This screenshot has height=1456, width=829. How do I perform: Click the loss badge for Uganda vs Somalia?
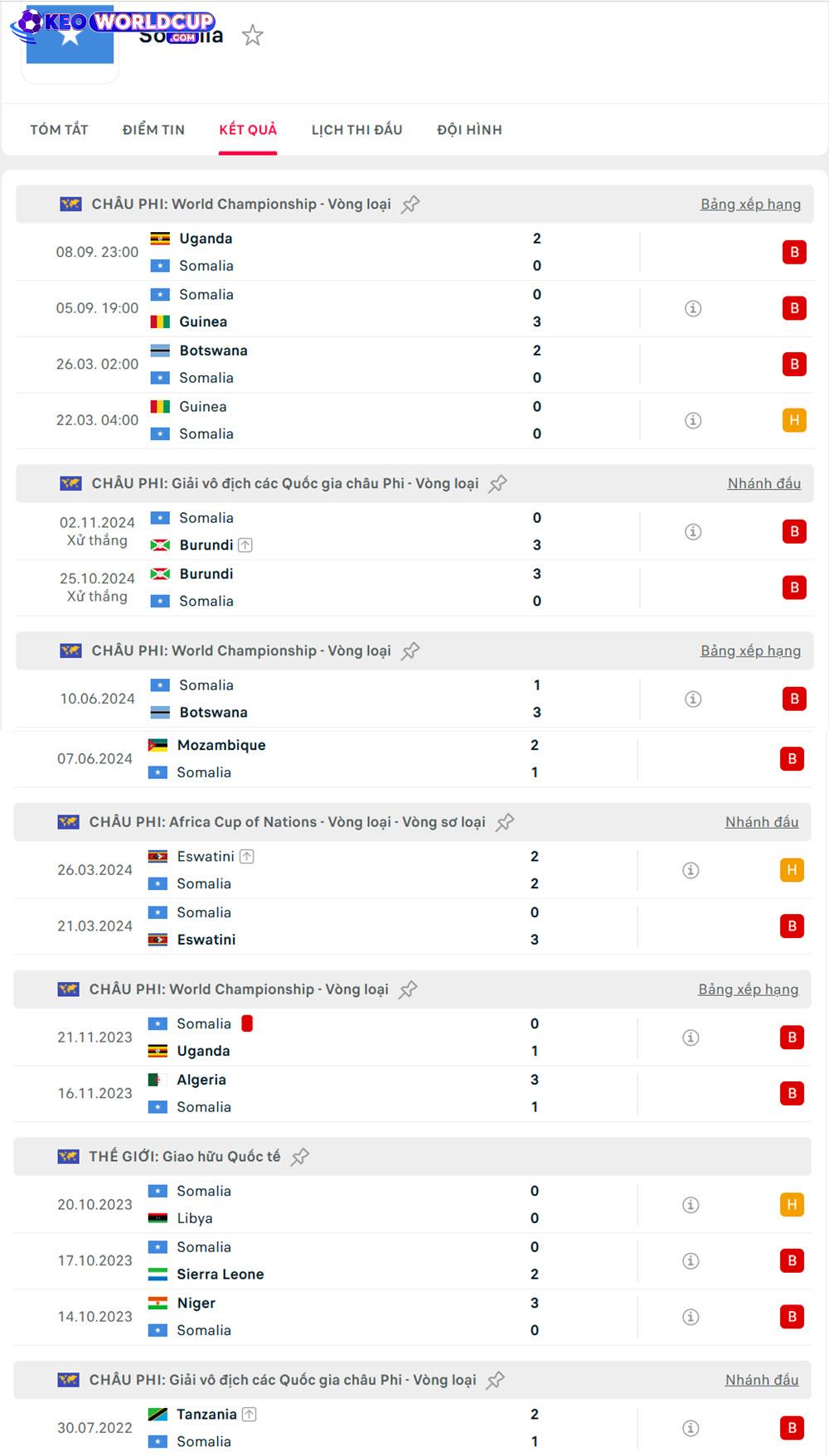coord(794,252)
